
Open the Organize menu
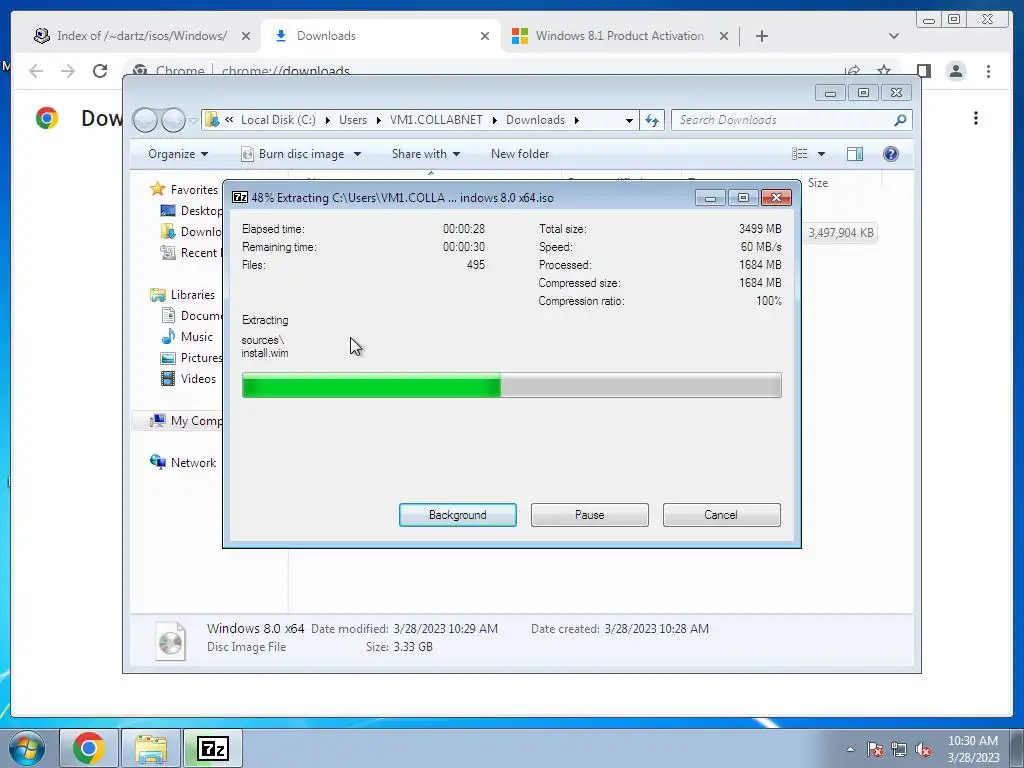[x=178, y=154]
